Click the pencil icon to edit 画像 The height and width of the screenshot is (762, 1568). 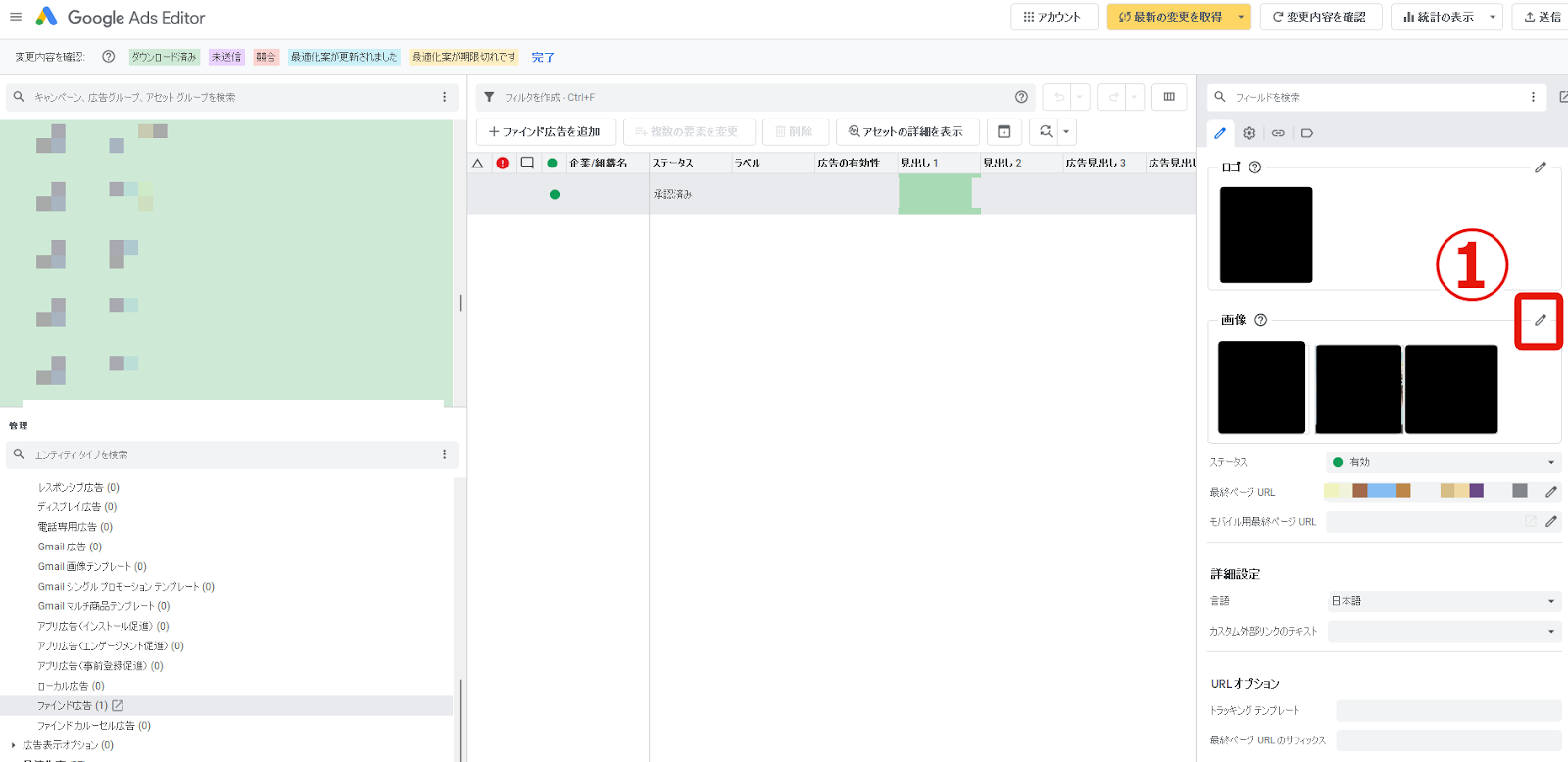point(1540,320)
